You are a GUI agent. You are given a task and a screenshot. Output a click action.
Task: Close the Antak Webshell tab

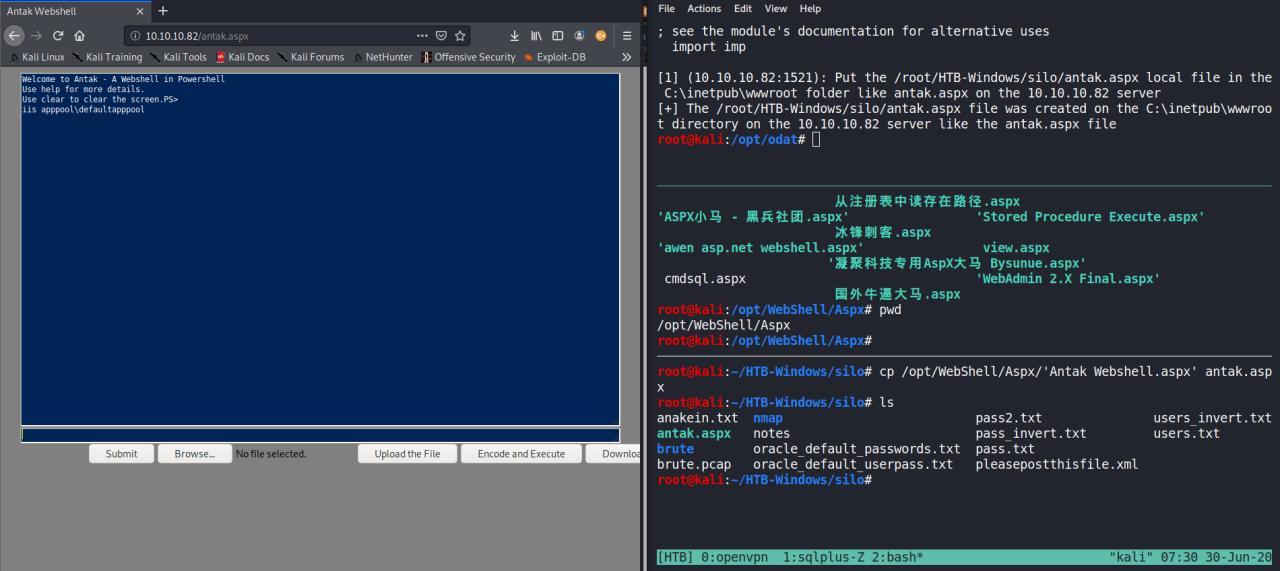[x=139, y=11]
